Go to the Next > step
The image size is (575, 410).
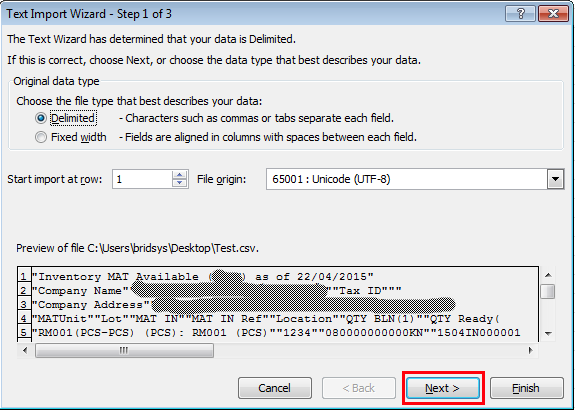(x=443, y=388)
